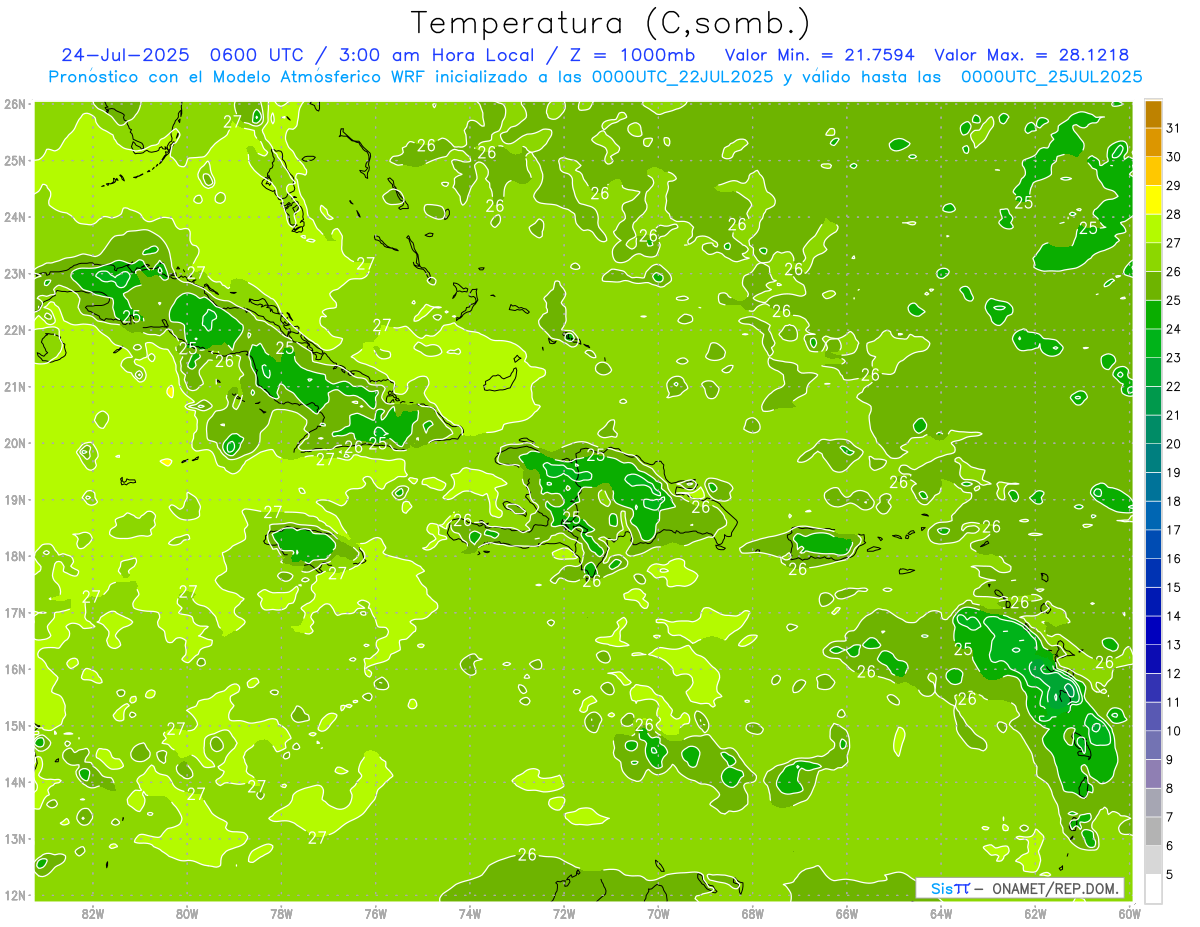Click the latitude label "20N"
The image size is (1200, 927).
[14, 443]
